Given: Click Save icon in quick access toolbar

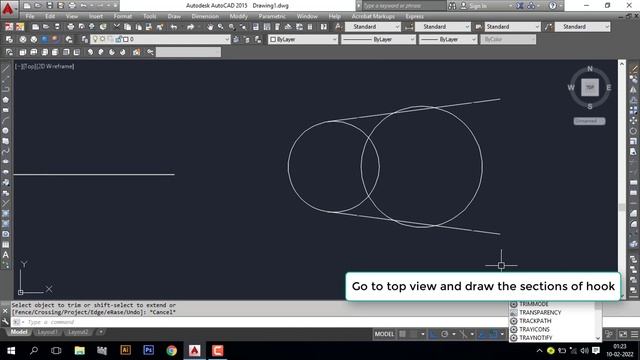Looking at the screenshot, I should 49,6.
